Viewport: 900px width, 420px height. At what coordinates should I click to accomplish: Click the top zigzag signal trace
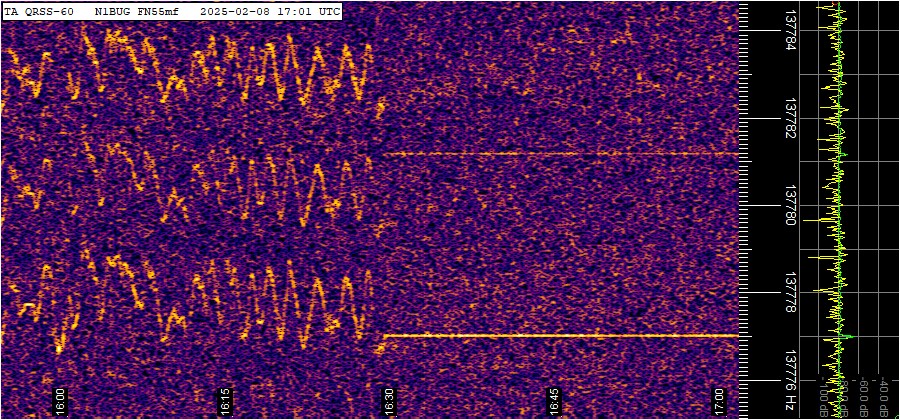[x=200, y=65]
